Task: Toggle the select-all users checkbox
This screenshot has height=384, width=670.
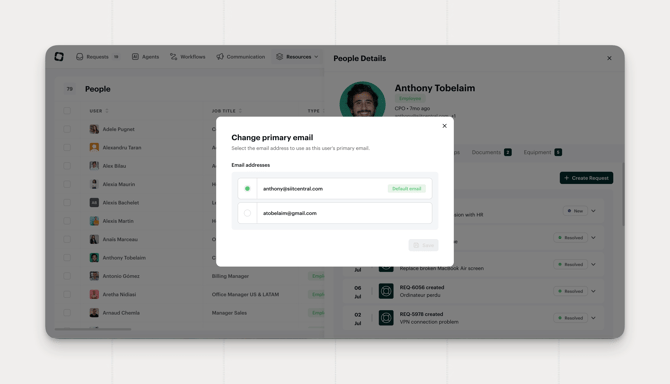Action: (67, 111)
